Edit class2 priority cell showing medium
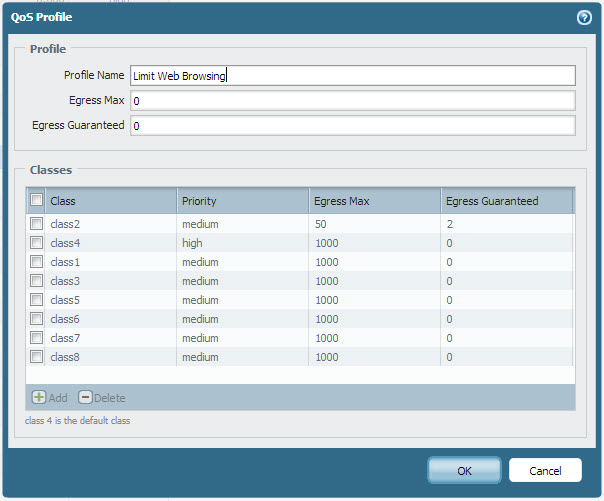This screenshot has width=604, height=501. coord(242,224)
